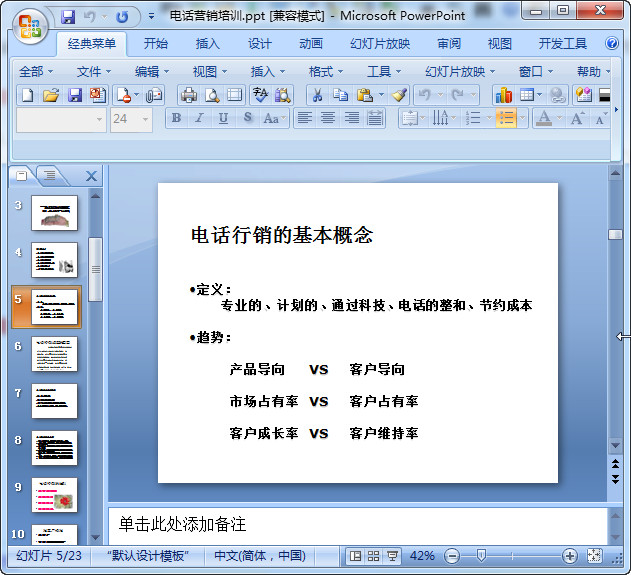Toggle underline formatting
Screen dimensions: 631x575
223,118
